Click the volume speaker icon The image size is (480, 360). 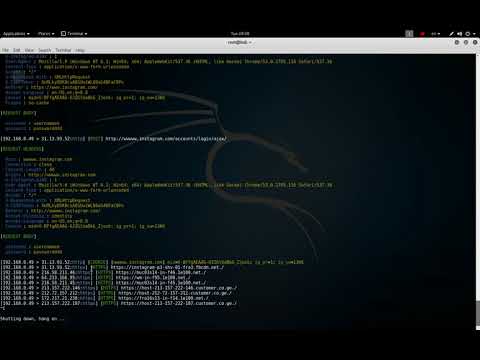[x=459, y=34]
